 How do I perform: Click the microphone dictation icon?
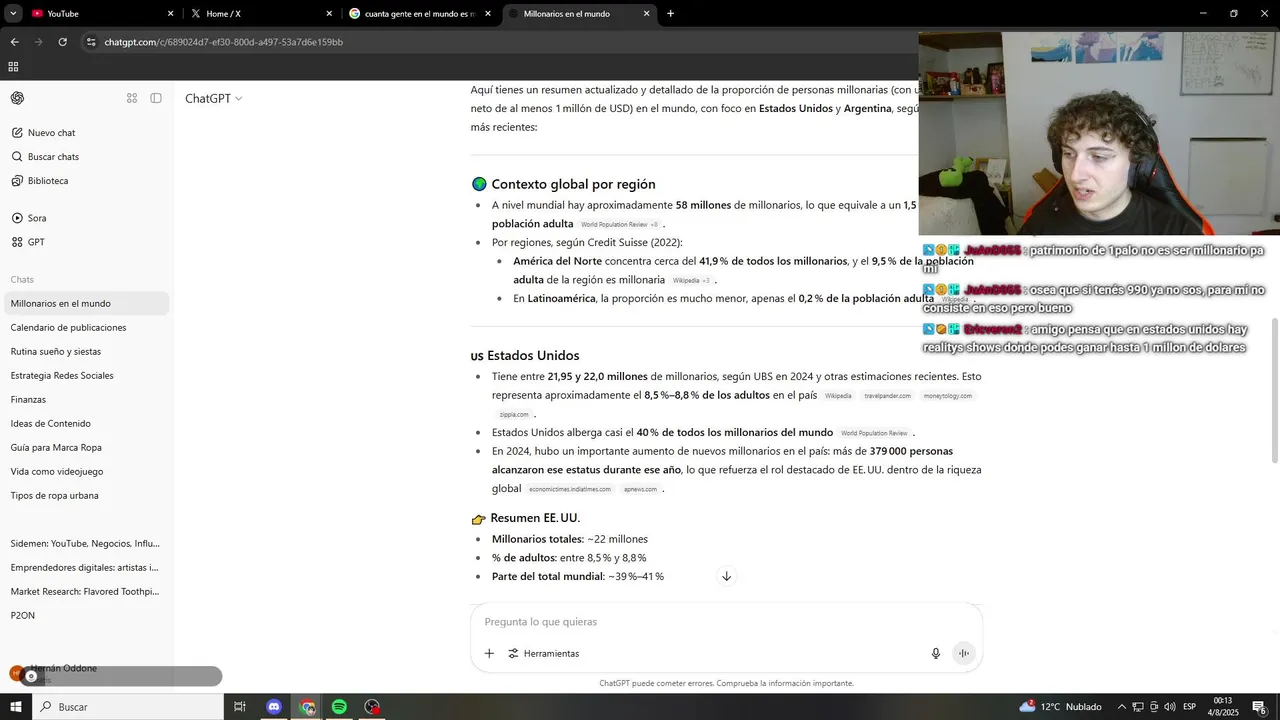pyautogui.click(x=936, y=653)
